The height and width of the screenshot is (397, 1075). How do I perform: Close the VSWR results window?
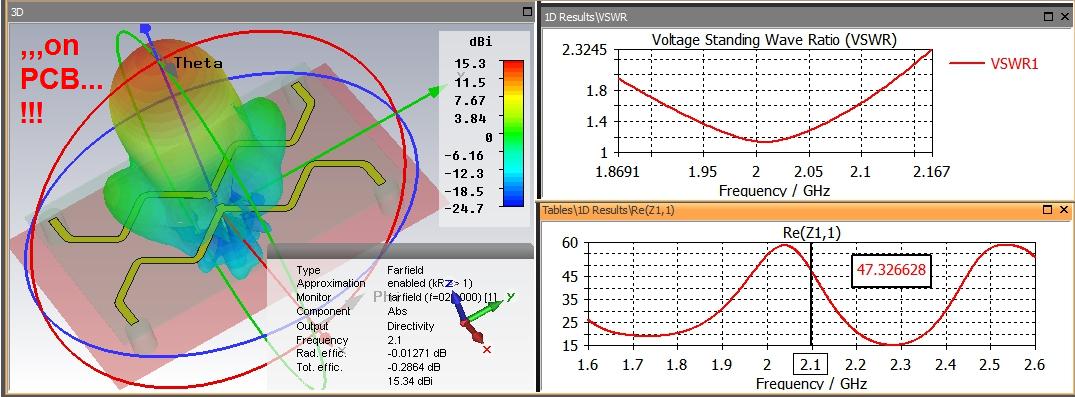(x=1064, y=16)
